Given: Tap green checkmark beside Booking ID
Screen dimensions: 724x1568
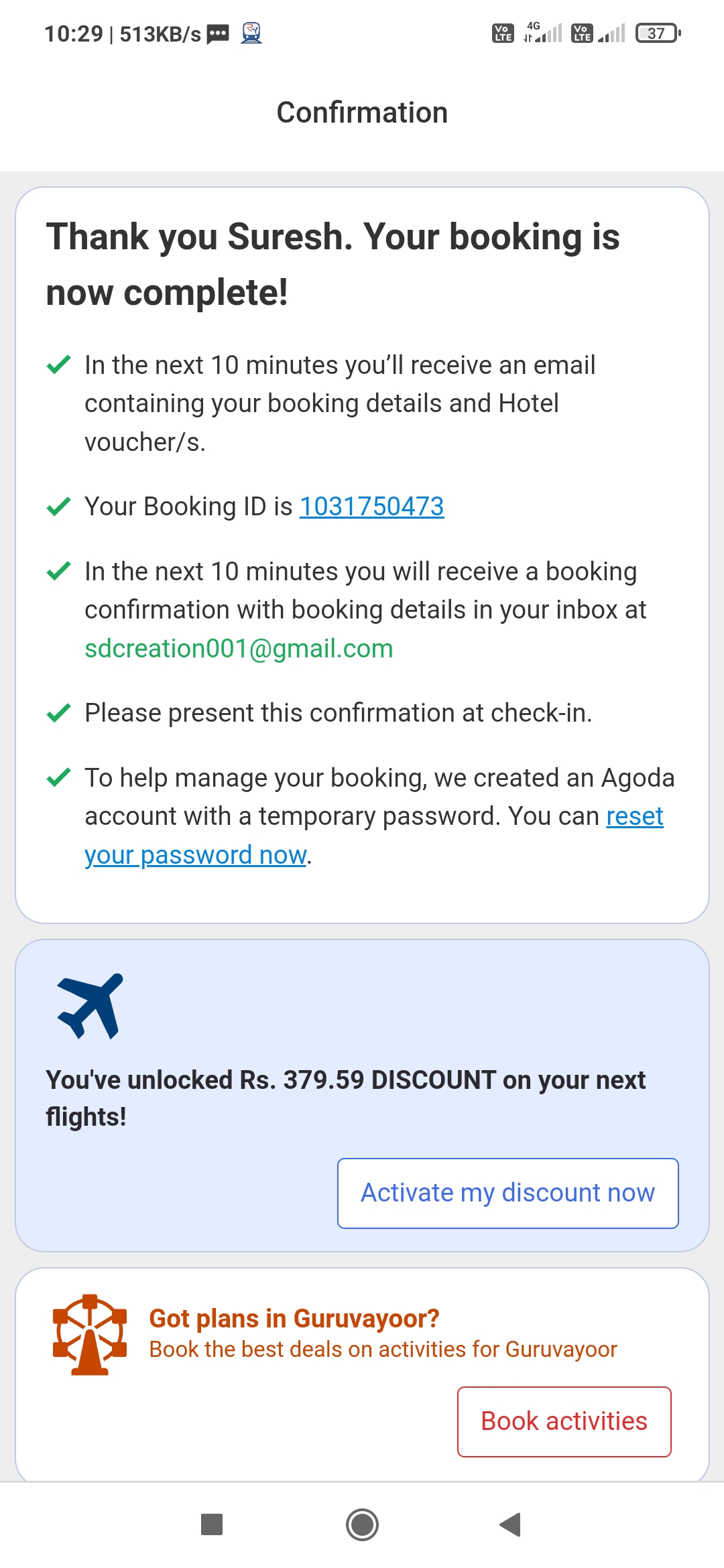Looking at the screenshot, I should click(59, 507).
